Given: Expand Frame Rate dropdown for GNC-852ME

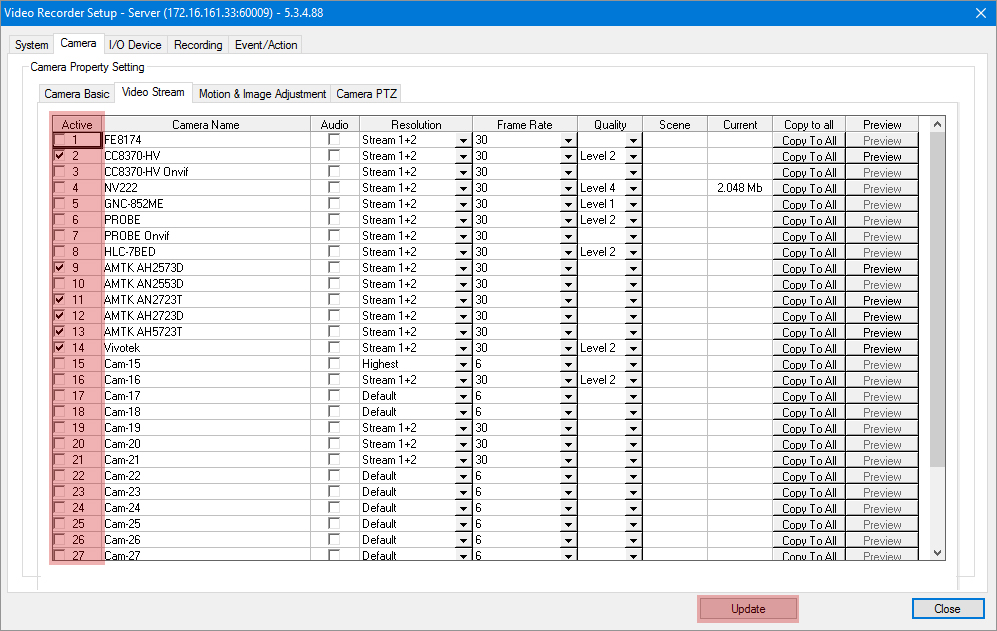Looking at the screenshot, I should pos(568,205).
